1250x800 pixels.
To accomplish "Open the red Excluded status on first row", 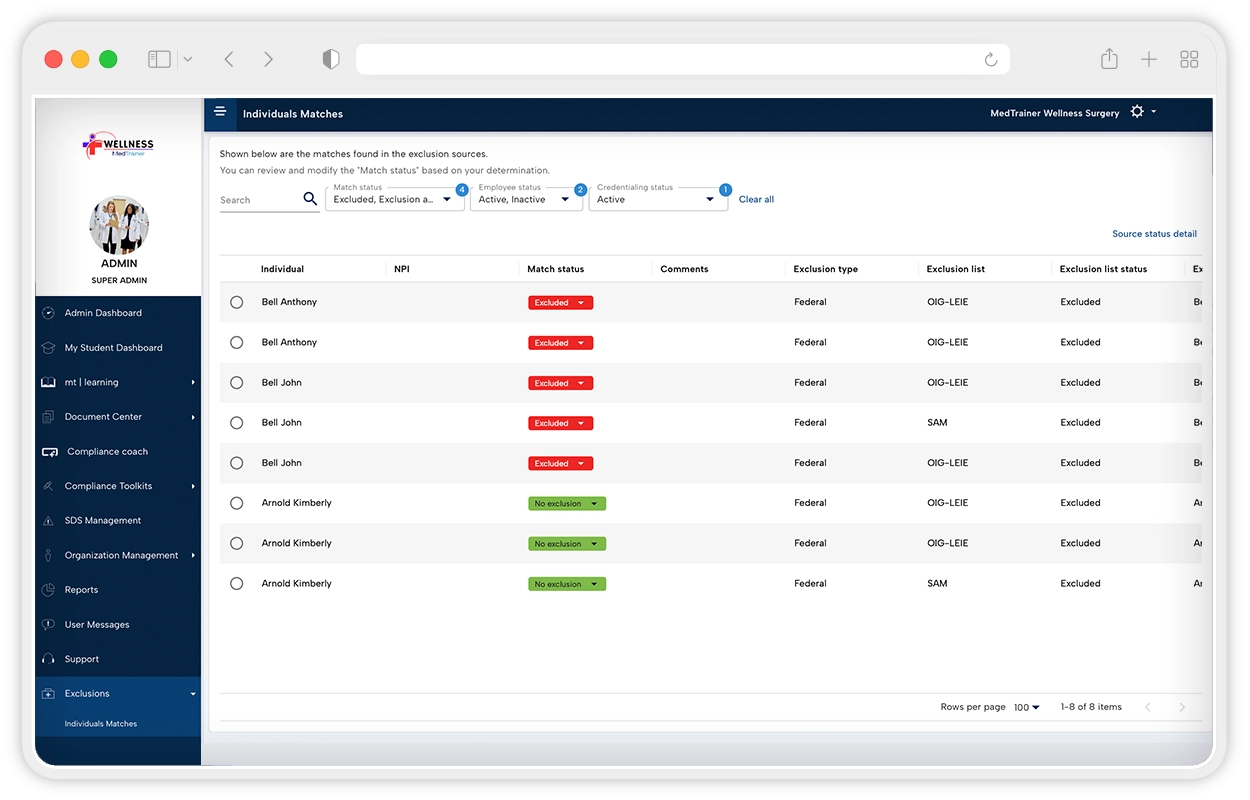I will (560, 303).
